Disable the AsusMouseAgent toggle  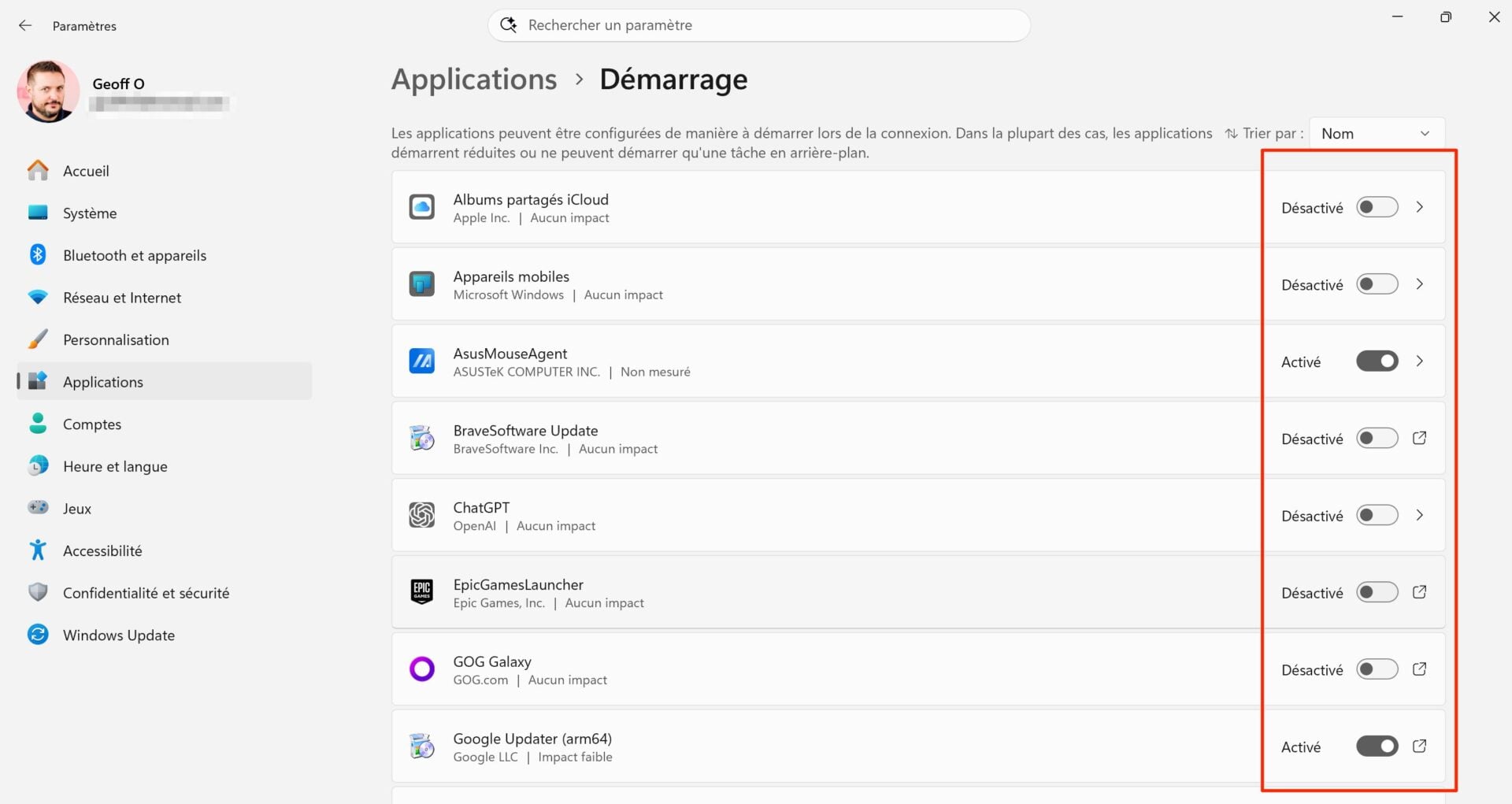click(1377, 361)
